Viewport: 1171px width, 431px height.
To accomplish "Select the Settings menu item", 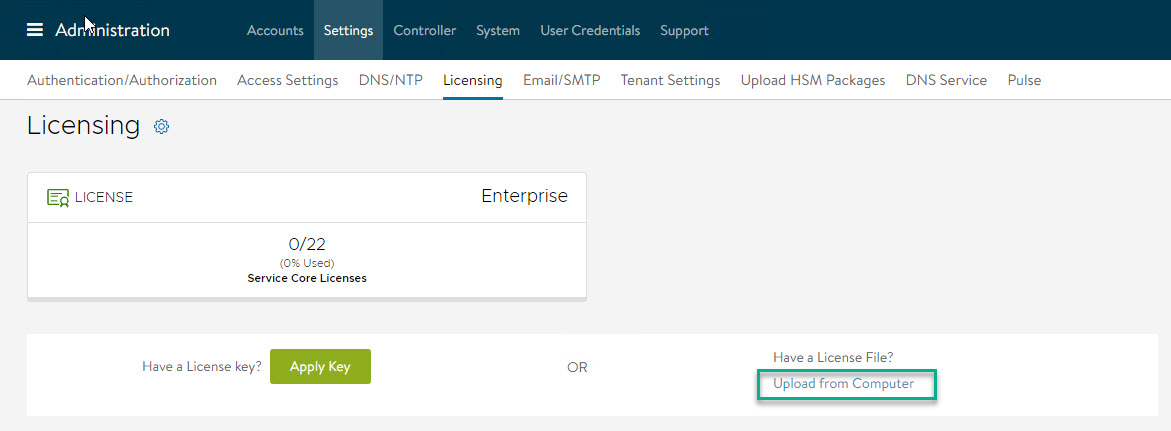I will point(348,30).
